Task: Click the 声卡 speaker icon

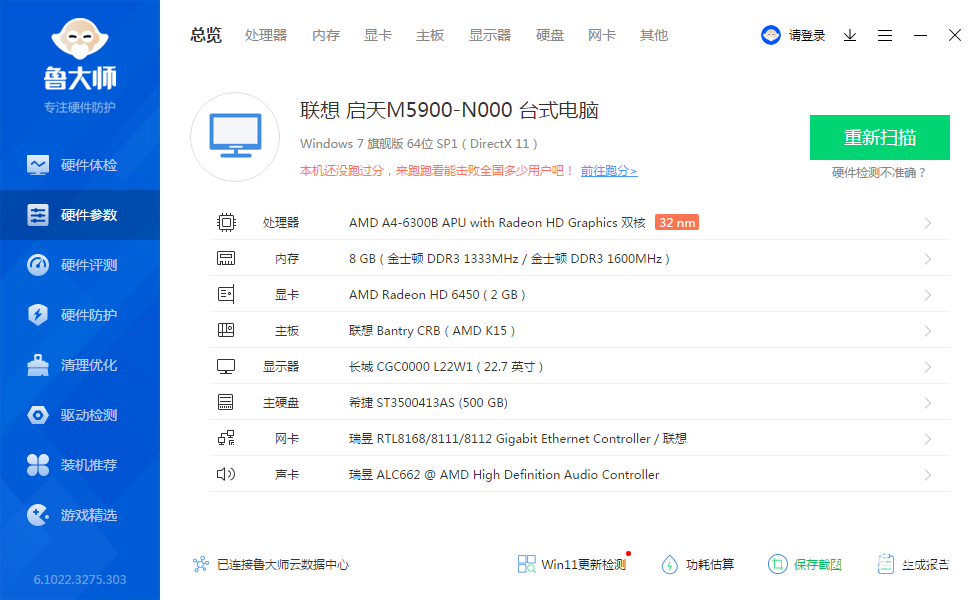Action: point(226,474)
